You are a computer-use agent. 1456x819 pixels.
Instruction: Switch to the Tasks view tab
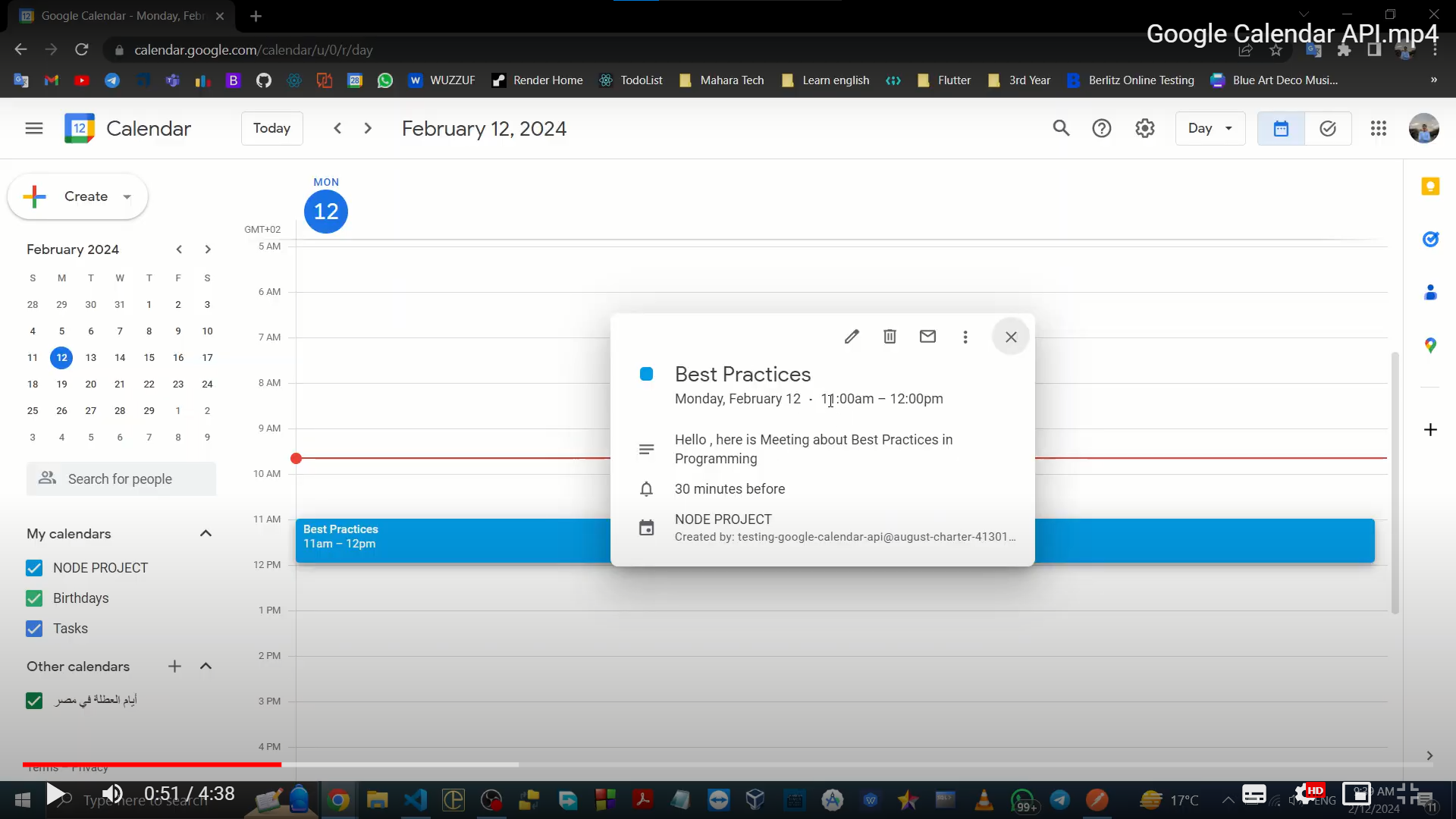(x=1328, y=128)
